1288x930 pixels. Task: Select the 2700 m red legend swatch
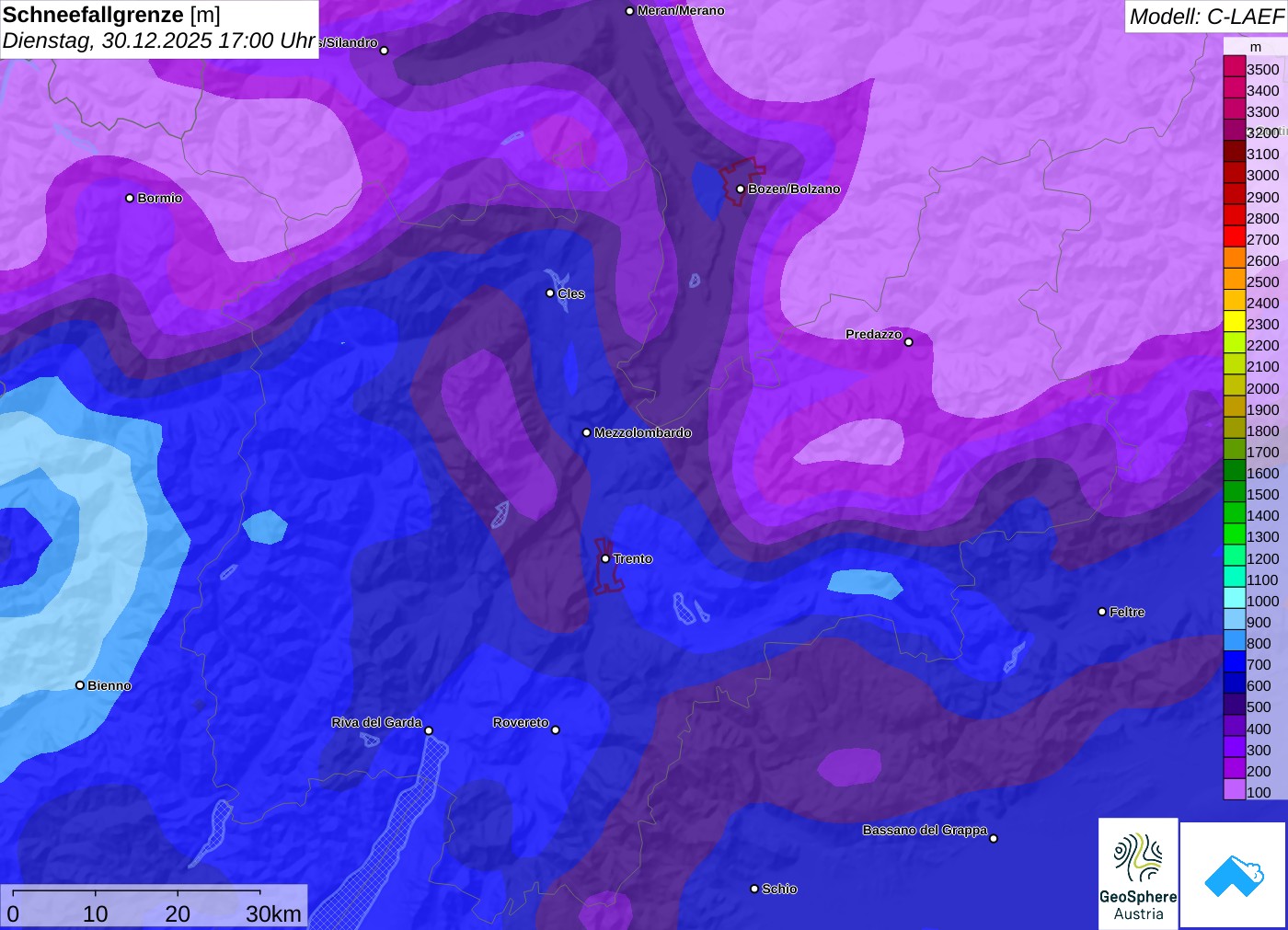coord(1235,236)
